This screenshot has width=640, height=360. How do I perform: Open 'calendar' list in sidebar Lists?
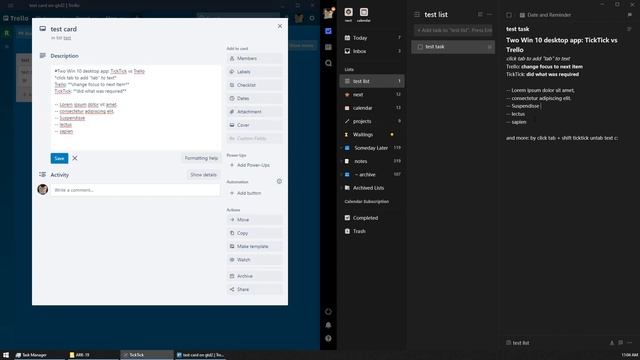[372, 108]
